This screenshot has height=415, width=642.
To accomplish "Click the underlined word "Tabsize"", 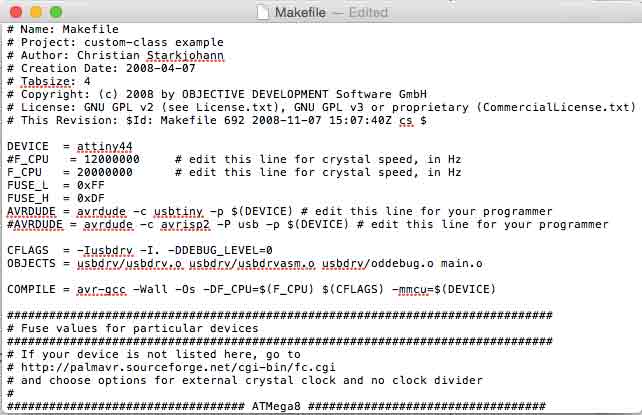I will pos(45,81).
